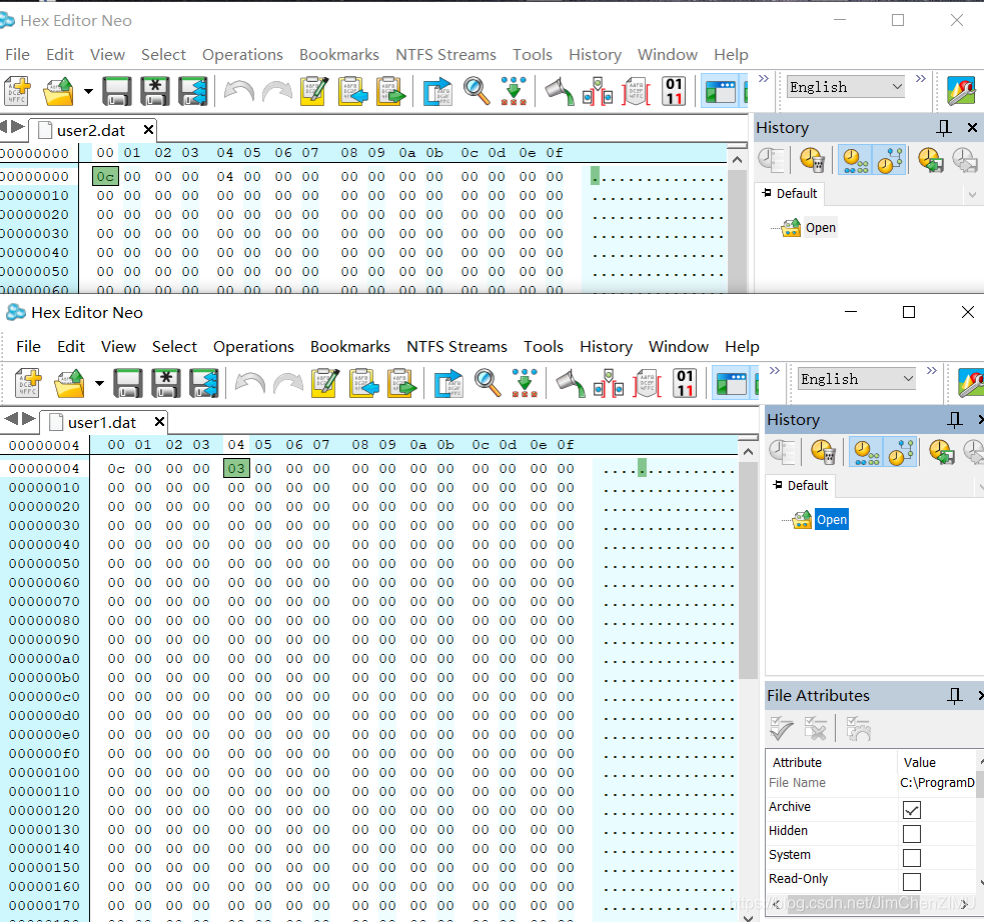Open Find magnifier in user1.dat window
Screen dimensions: 985x922
click(x=487, y=382)
